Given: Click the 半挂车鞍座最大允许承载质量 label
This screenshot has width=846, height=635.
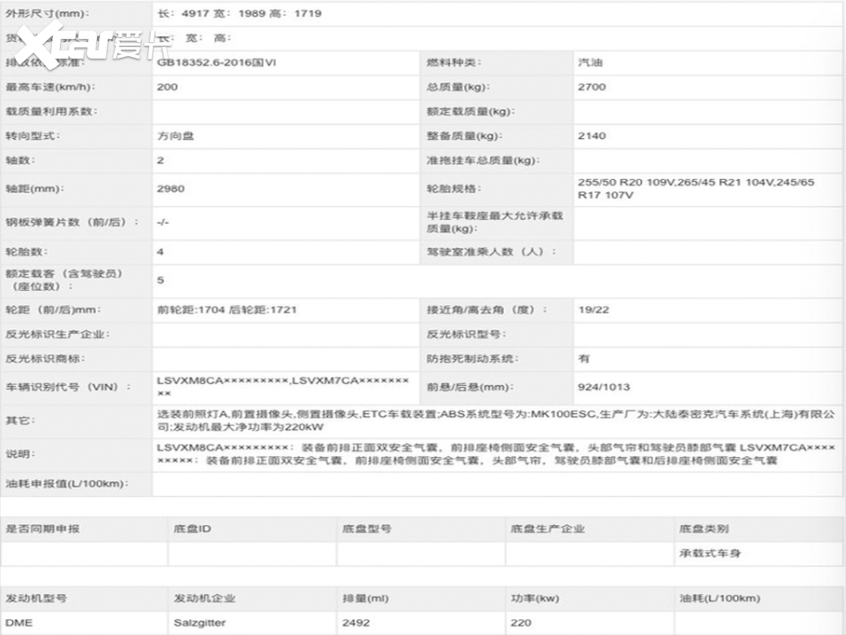Looking at the screenshot, I should (495, 222).
